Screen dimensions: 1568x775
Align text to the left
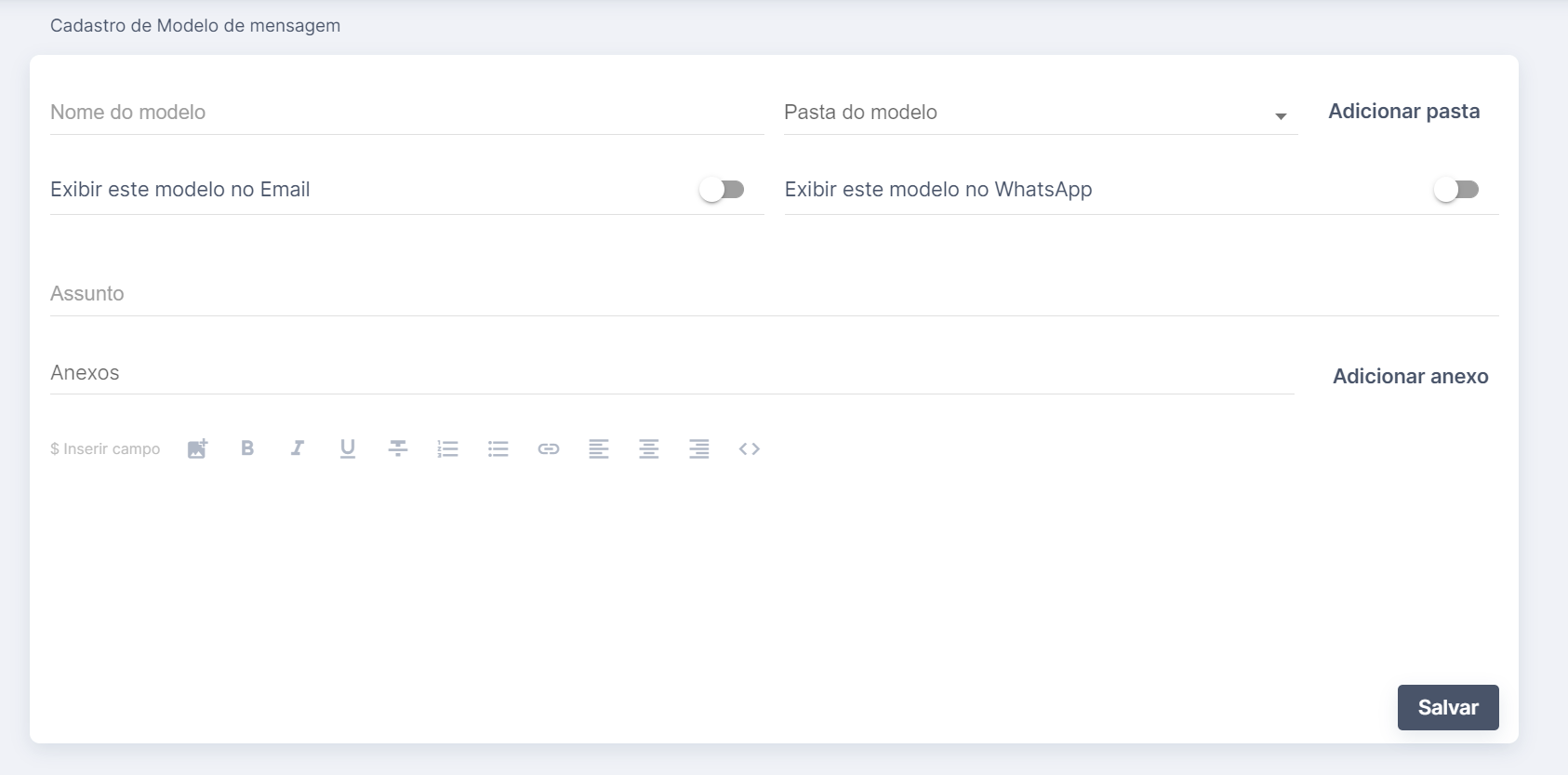tap(599, 448)
